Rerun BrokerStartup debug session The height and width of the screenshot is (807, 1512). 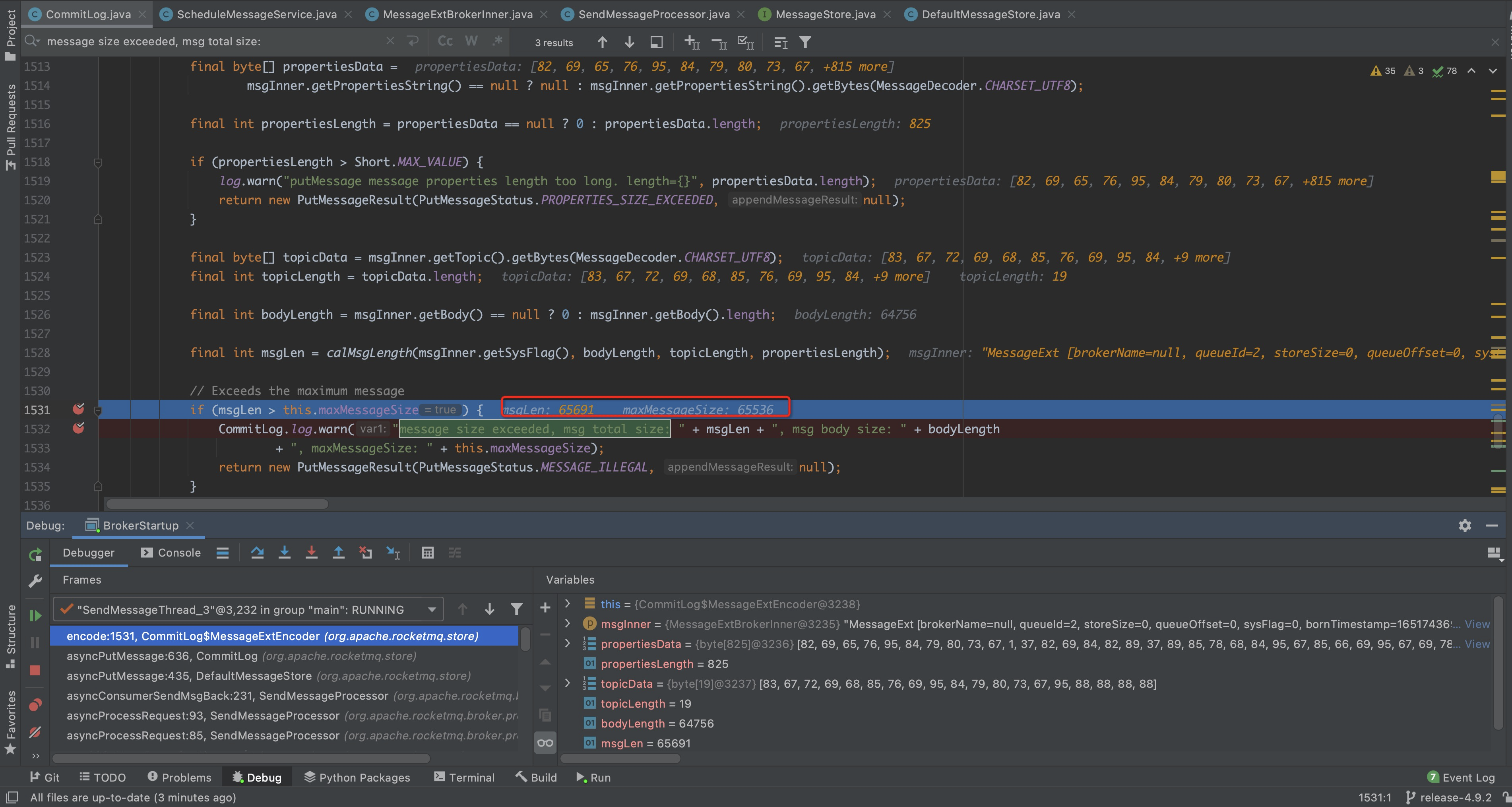pyautogui.click(x=35, y=555)
